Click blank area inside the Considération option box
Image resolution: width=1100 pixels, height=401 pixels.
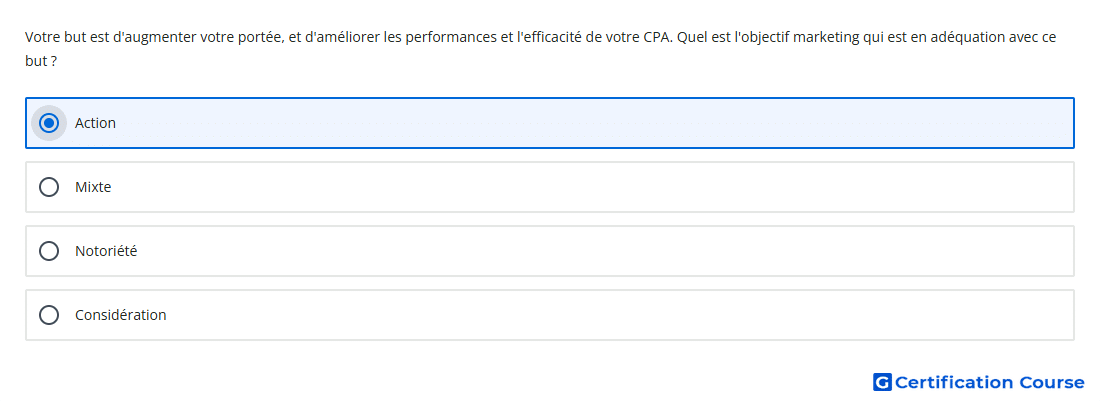pyautogui.click(x=596, y=315)
